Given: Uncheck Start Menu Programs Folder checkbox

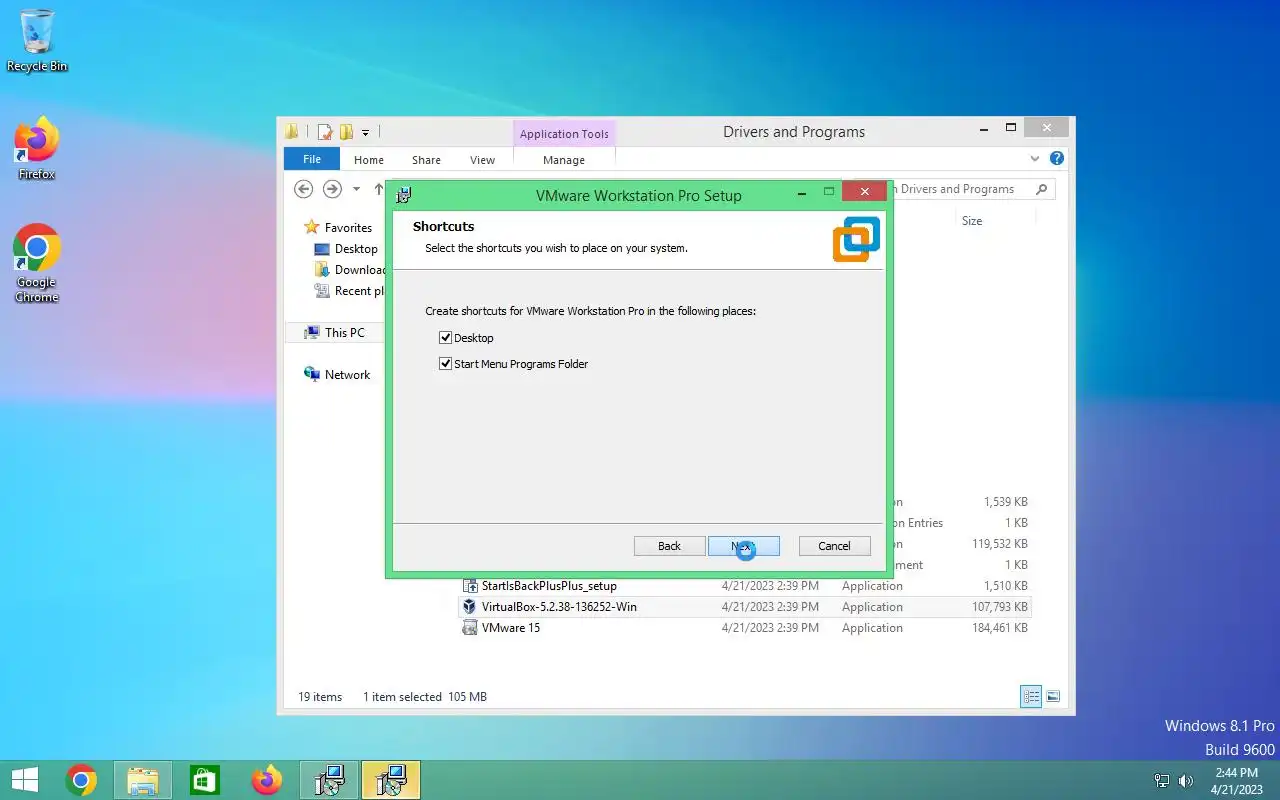Looking at the screenshot, I should pos(446,364).
